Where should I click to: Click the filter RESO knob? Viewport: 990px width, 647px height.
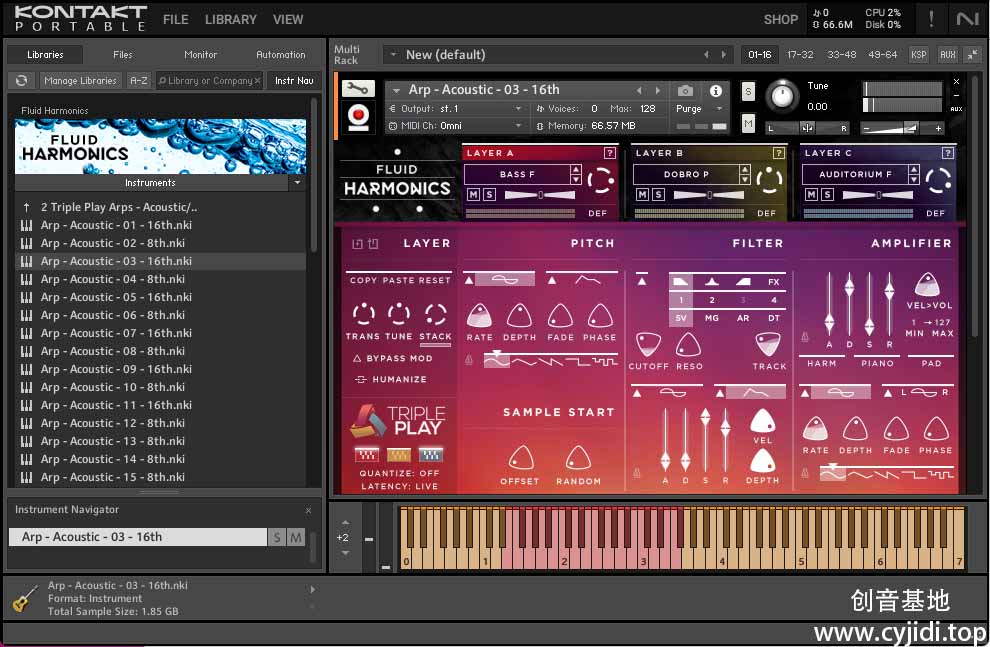(688, 345)
